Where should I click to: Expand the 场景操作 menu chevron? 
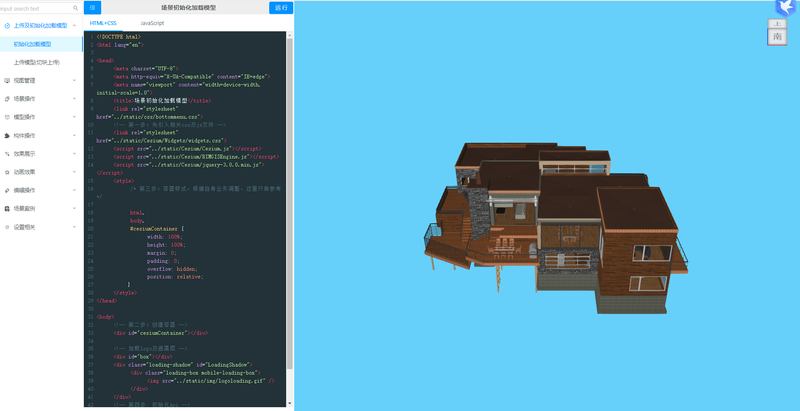tap(74, 99)
